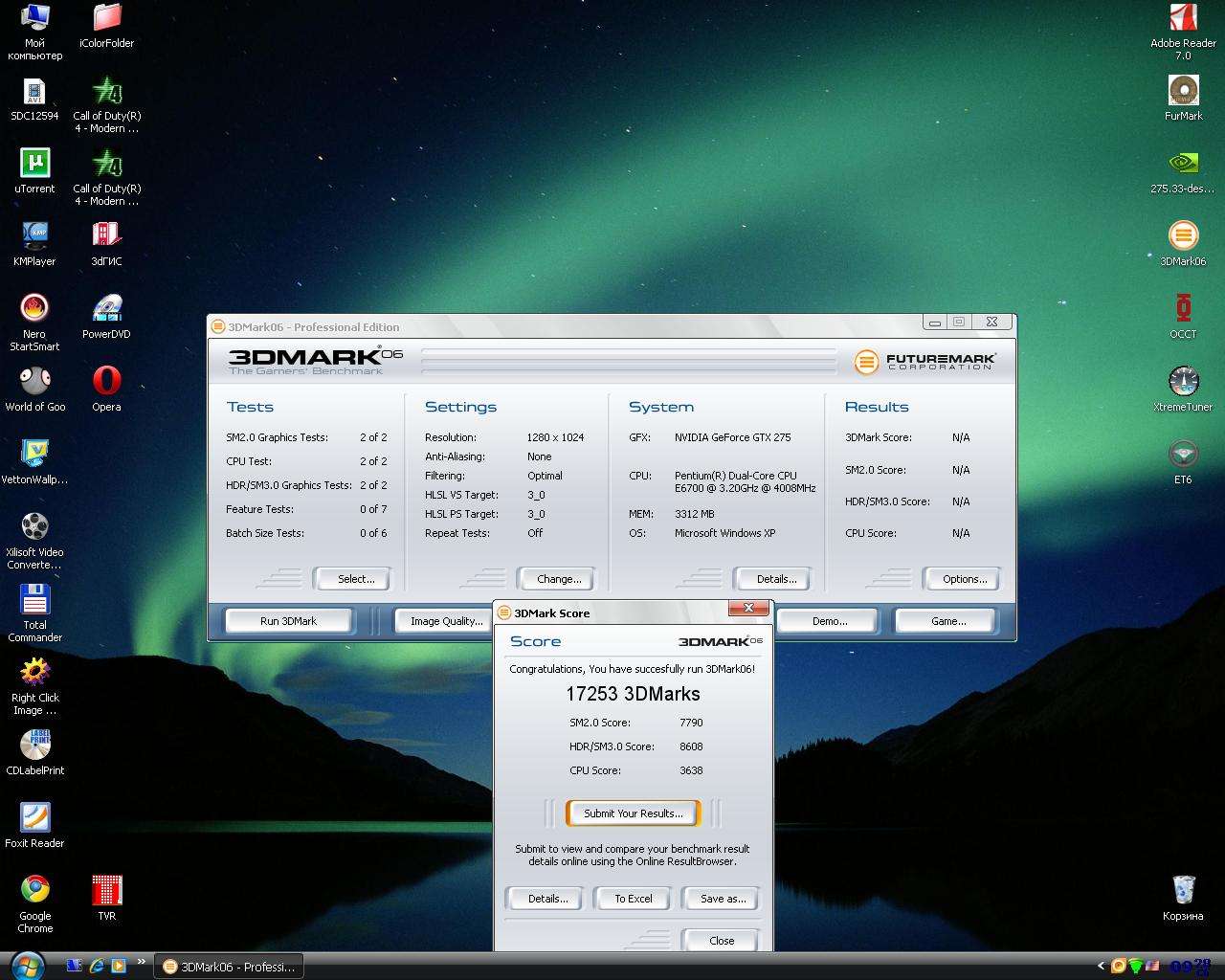The image size is (1225, 980).
Task: Open the ET6 desktop icon
Action: tap(1183, 462)
